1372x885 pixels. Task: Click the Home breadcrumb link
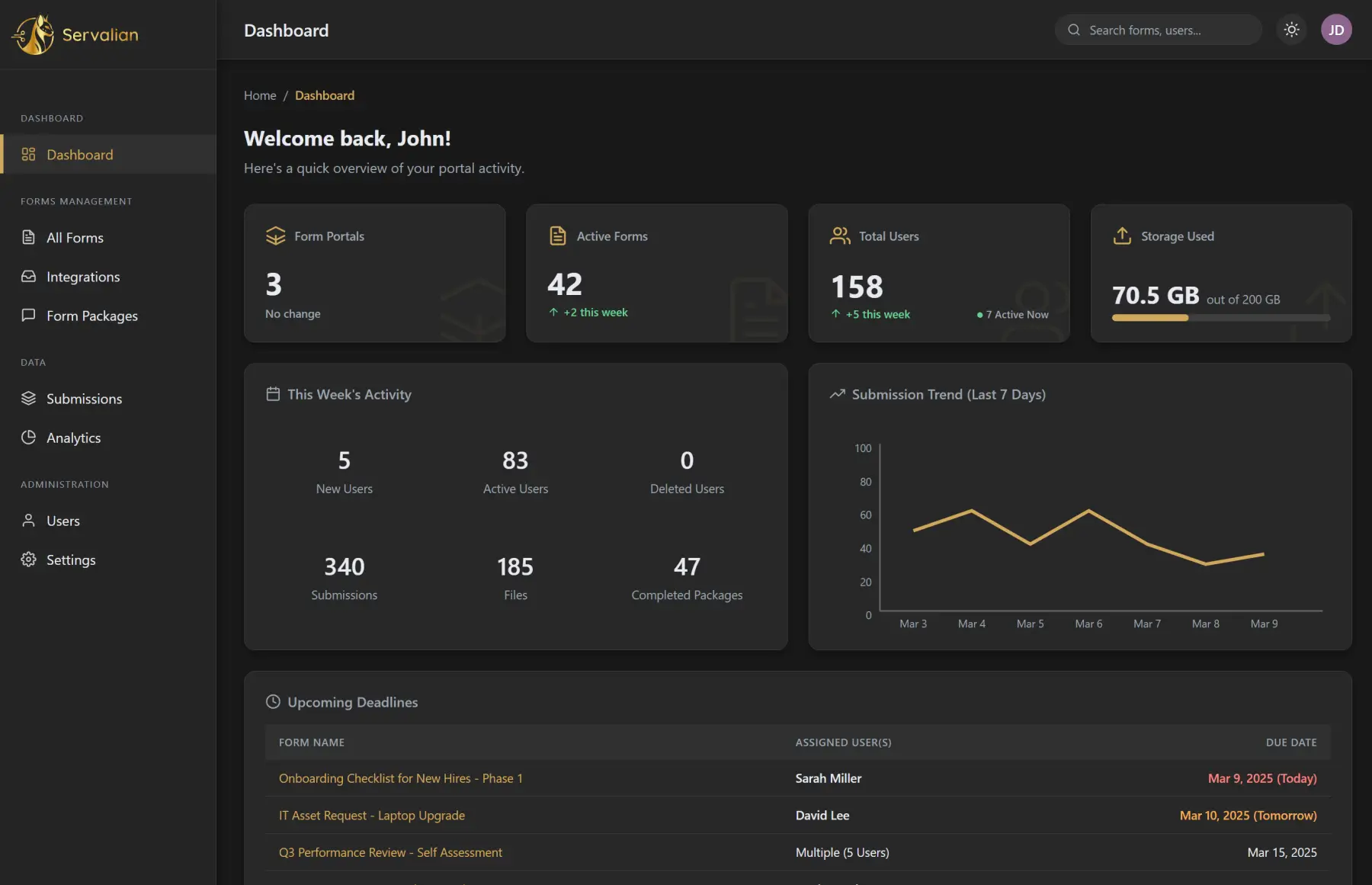260,95
